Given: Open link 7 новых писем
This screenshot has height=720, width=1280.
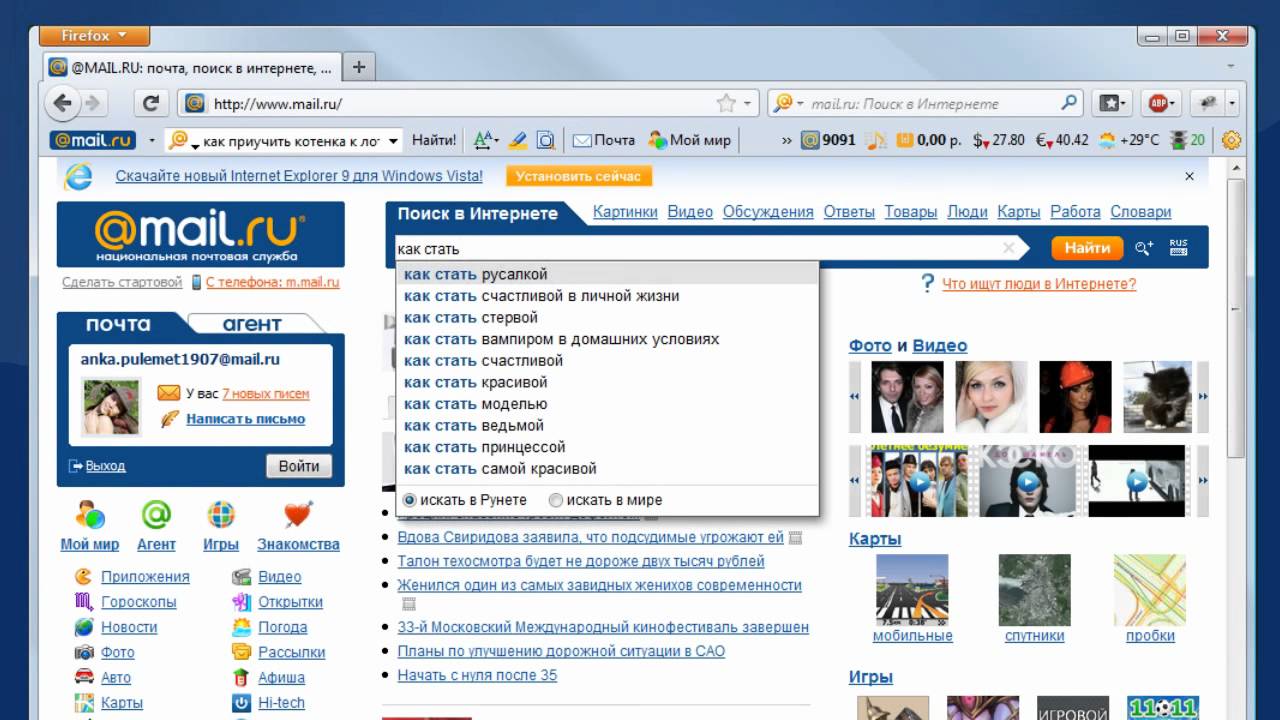Looking at the screenshot, I should point(266,394).
